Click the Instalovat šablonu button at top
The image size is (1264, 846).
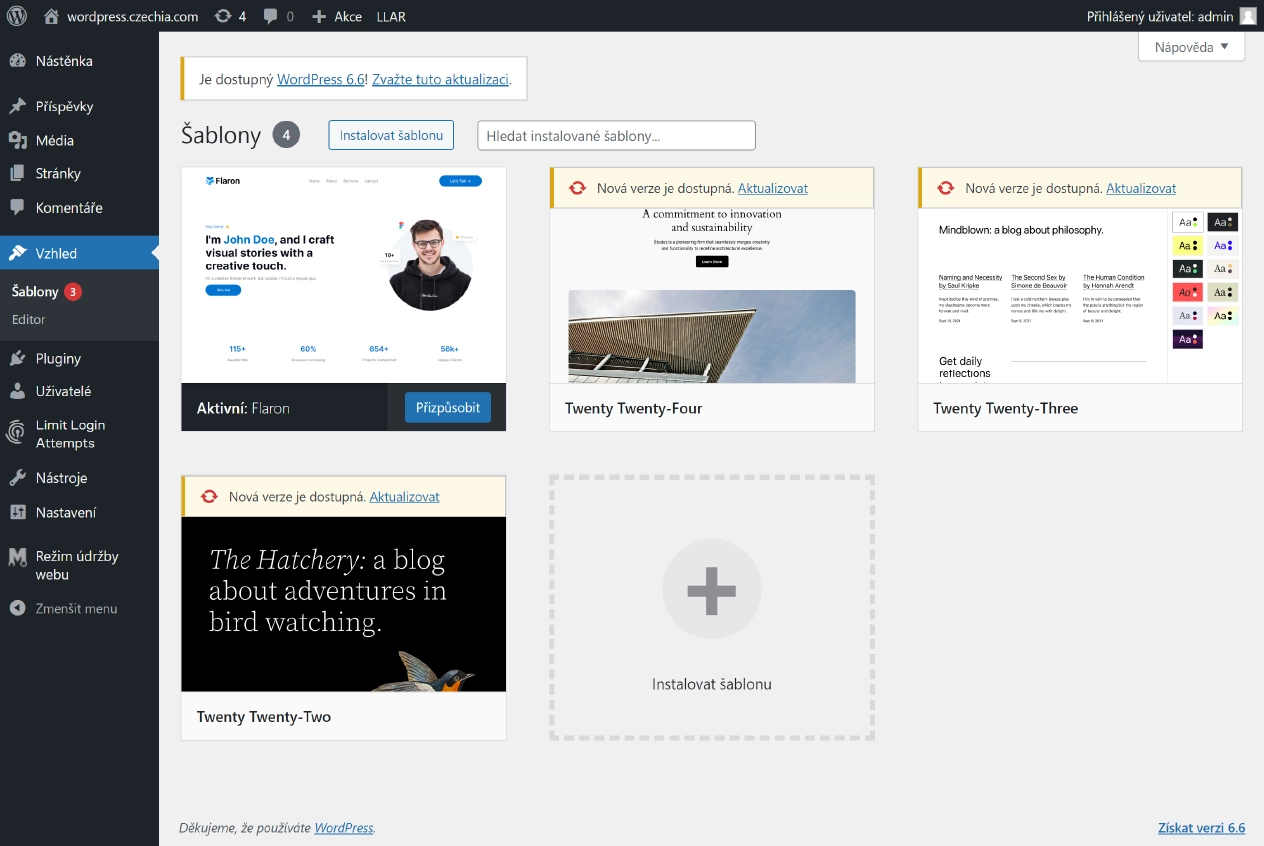[x=391, y=135]
